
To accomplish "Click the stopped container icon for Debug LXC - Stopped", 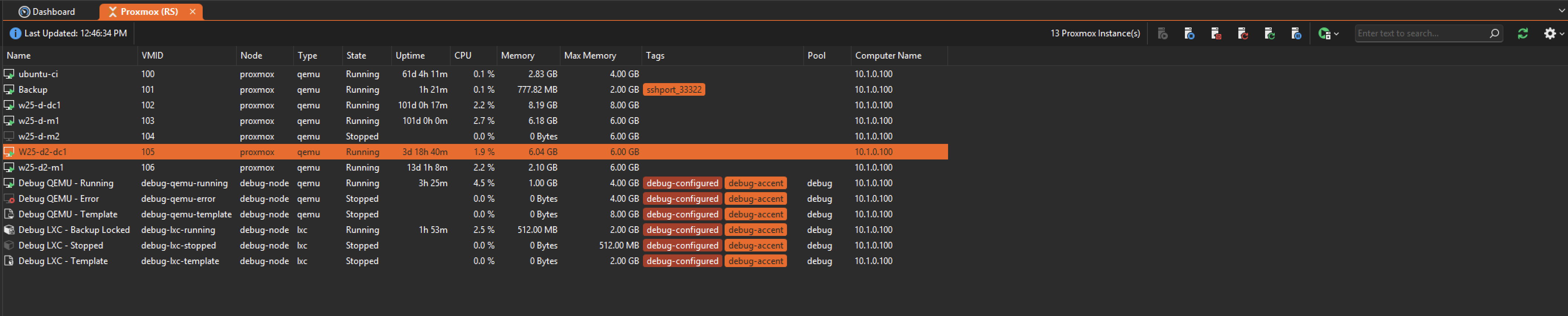I will 9,246.
